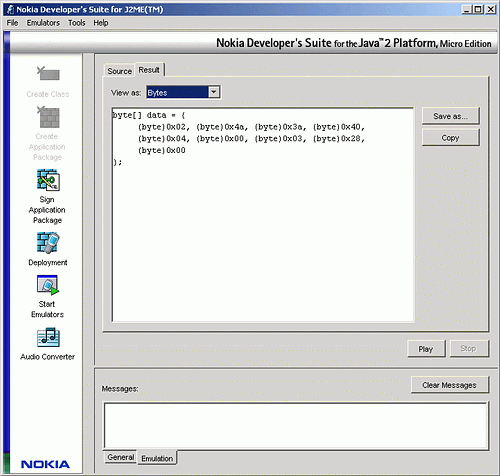Open the Emulators menu
The height and width of the screenshot is (476, 500).
(x=43, y=23)
